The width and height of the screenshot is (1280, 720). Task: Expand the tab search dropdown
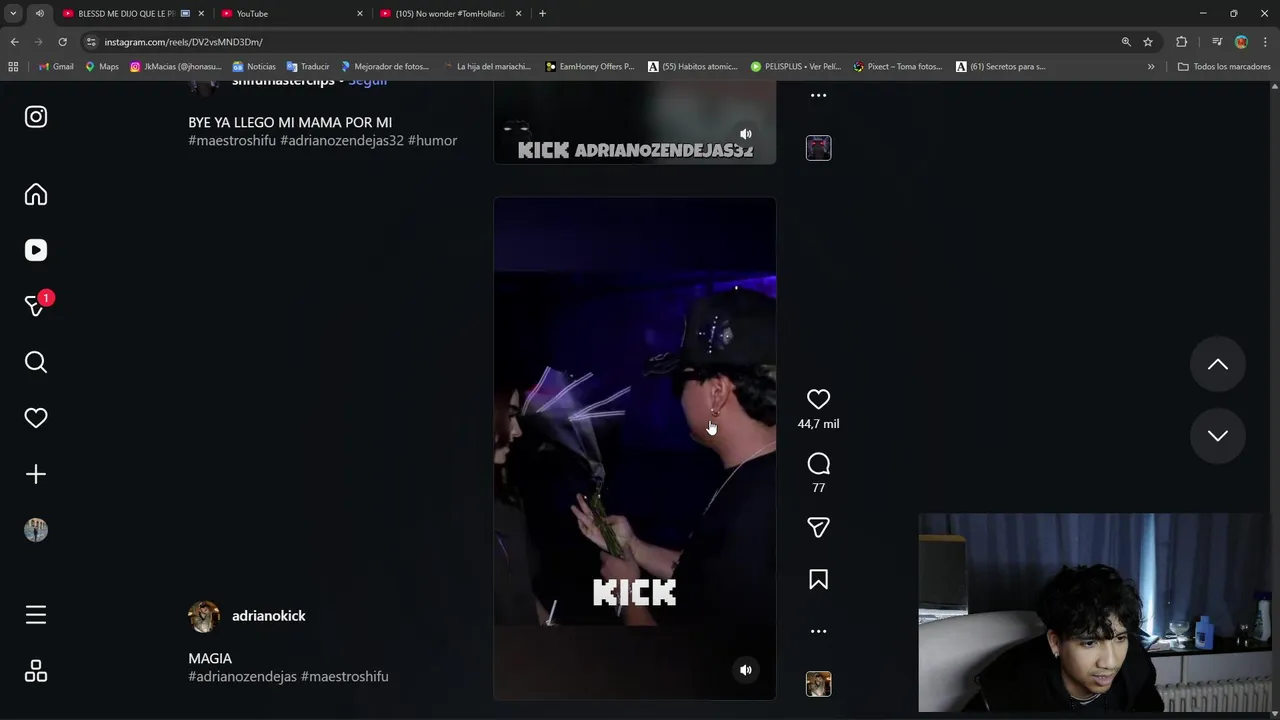[13, 14]
